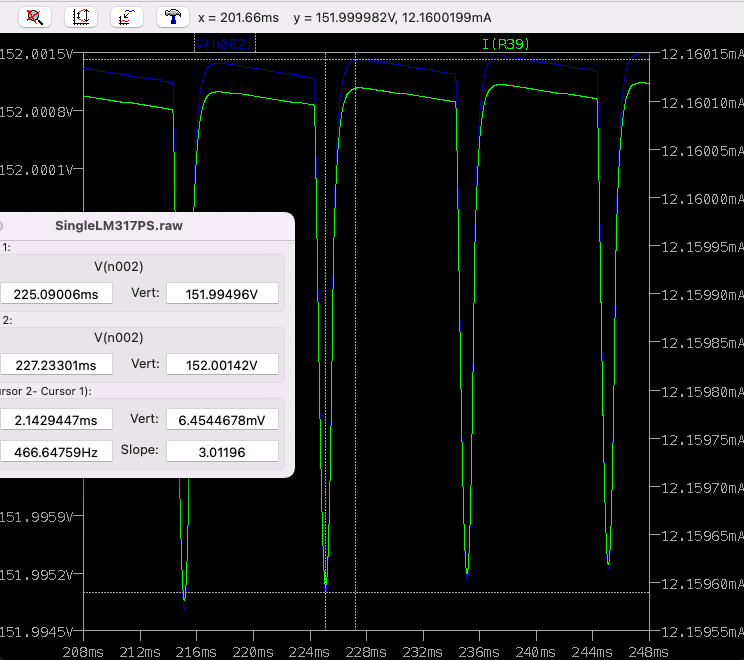This screenshot has width=744, height=660.
Task: Click time axis label 240ms
Action: pos(535,652)
